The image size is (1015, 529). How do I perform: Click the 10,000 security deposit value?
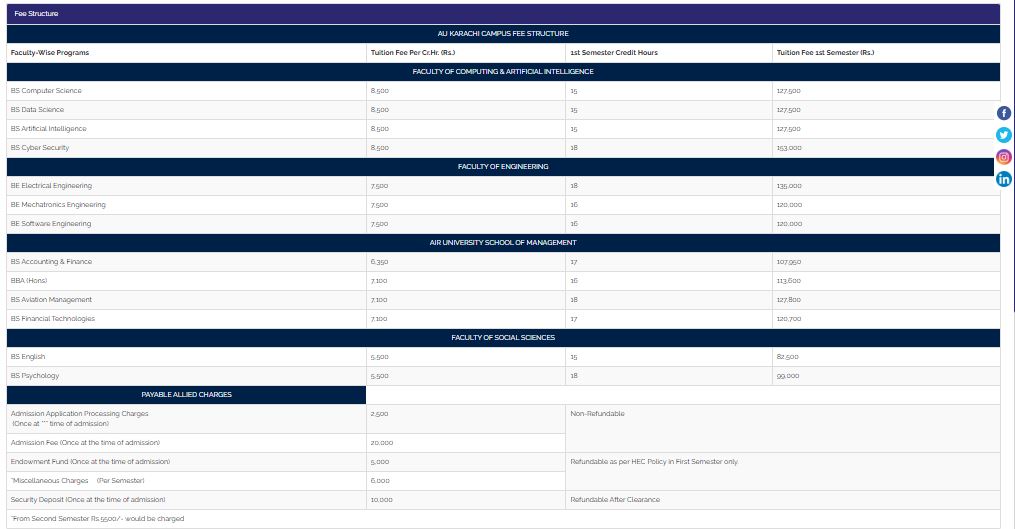click(x=381, y=500)
